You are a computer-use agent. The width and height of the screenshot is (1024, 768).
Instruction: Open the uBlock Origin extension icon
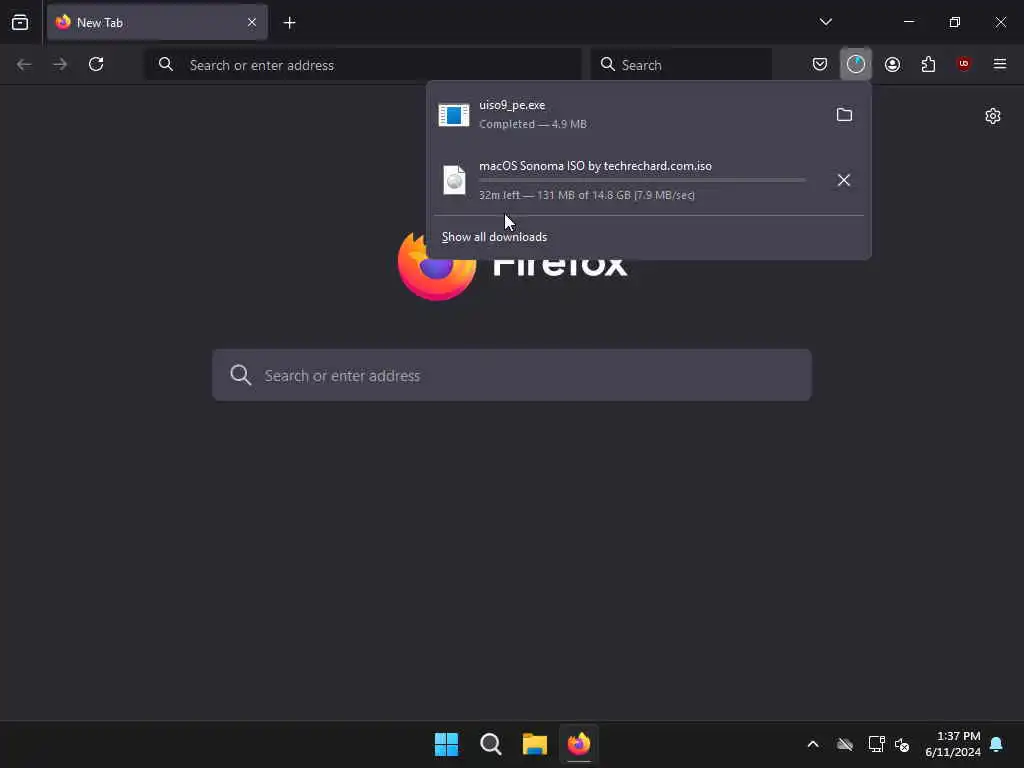963,64
